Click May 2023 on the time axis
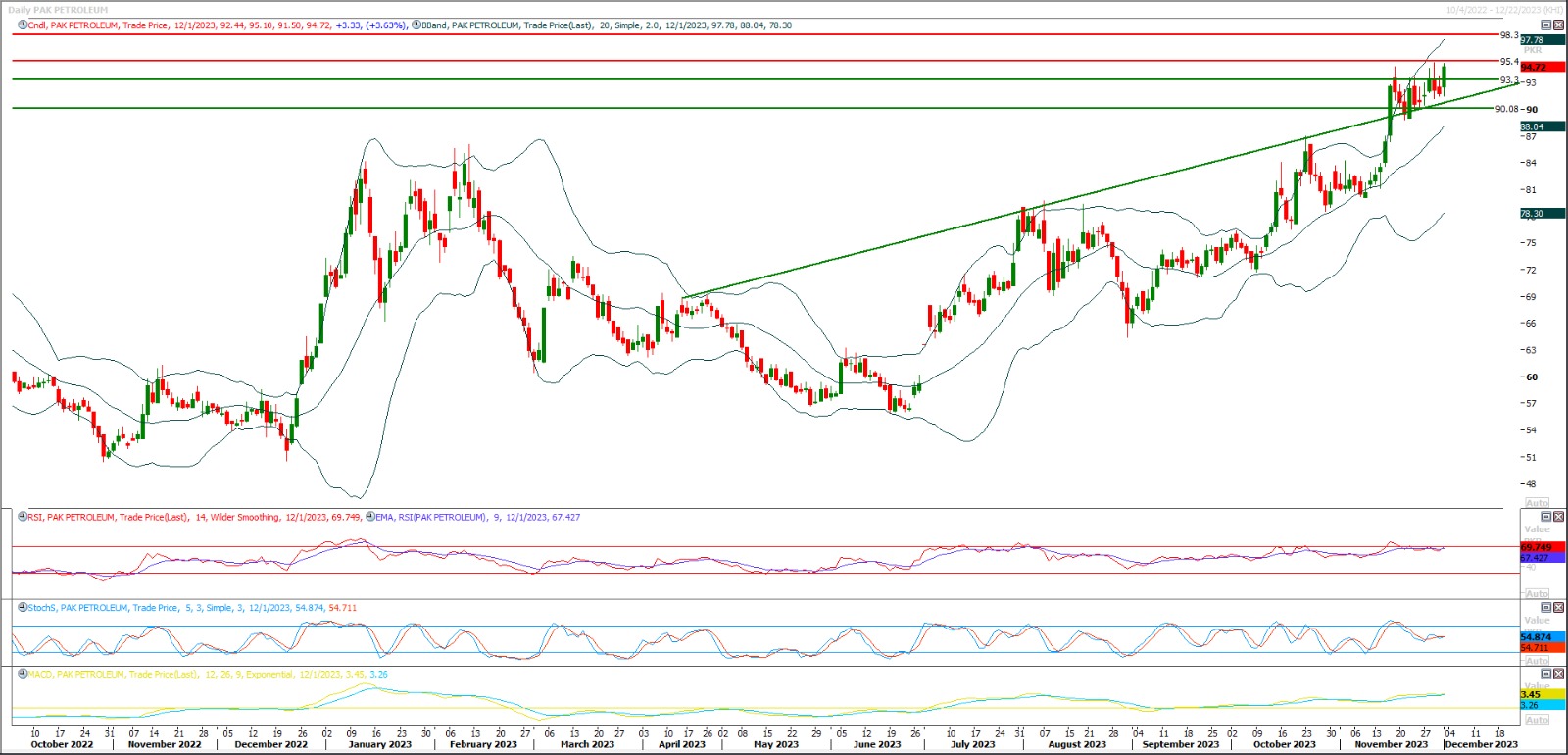 click(x=776, y=744)
